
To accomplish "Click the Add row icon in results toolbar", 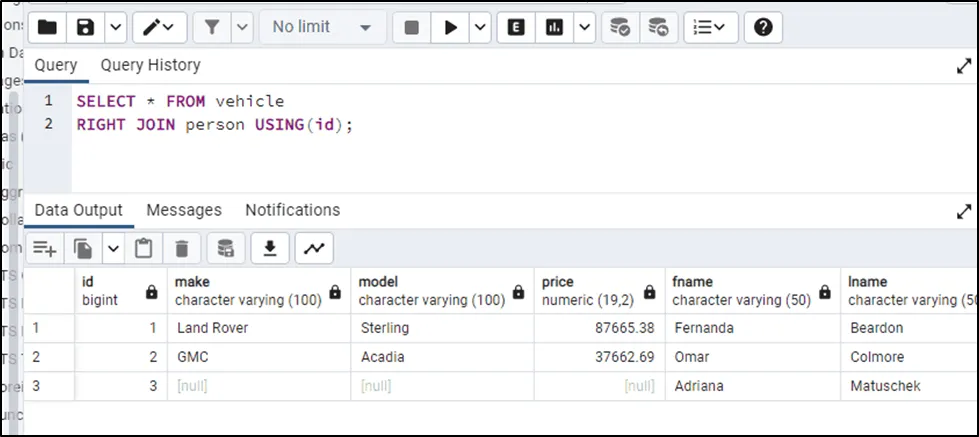I will pos(45,248).
